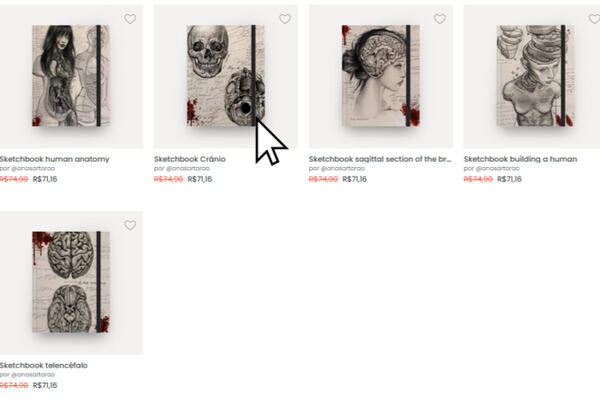Favorite the Sketchbook building a human heart
This screenshot has width=600, height=403.
coord(594,19)
